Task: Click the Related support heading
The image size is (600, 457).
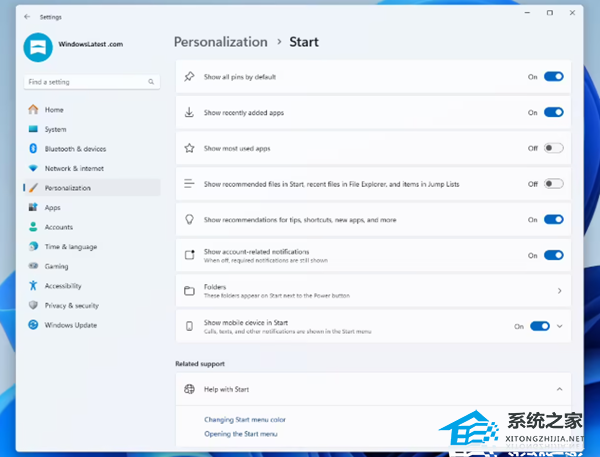Action: point(200,364)
